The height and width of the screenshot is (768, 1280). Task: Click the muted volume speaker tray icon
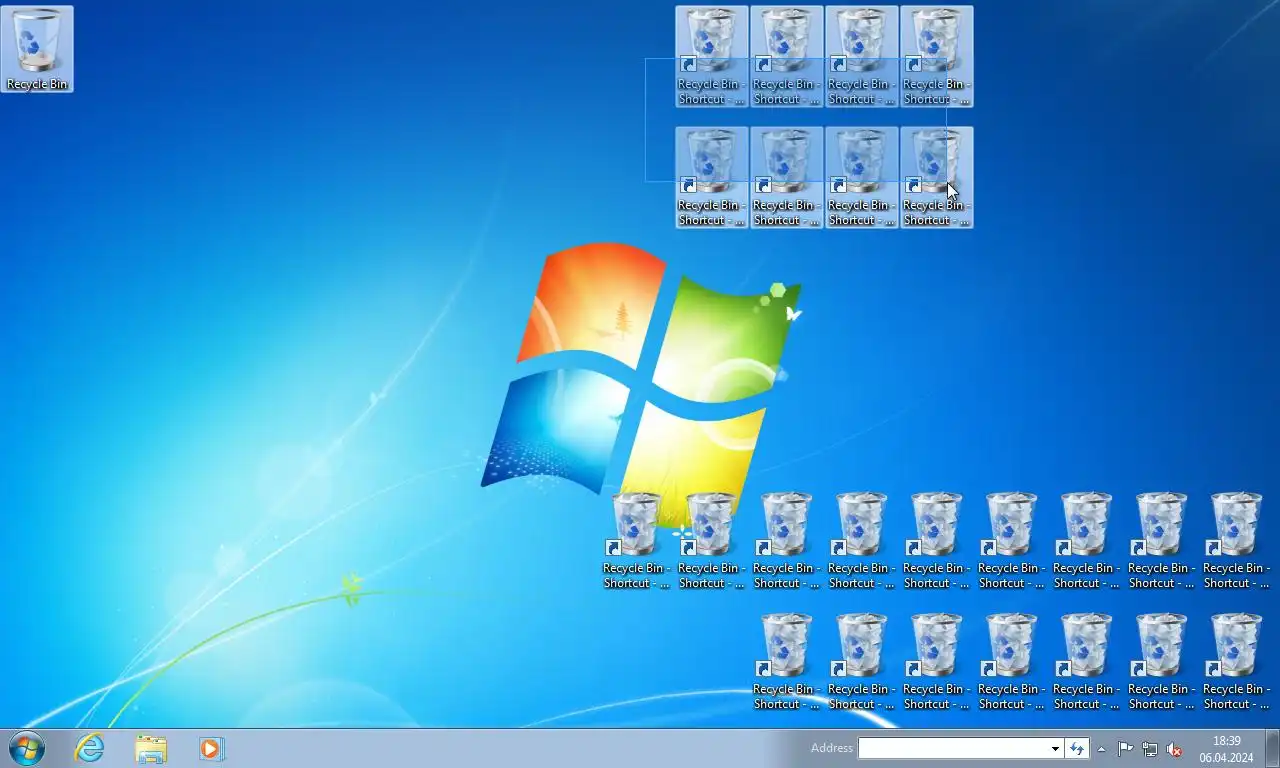pos(1175,749)
